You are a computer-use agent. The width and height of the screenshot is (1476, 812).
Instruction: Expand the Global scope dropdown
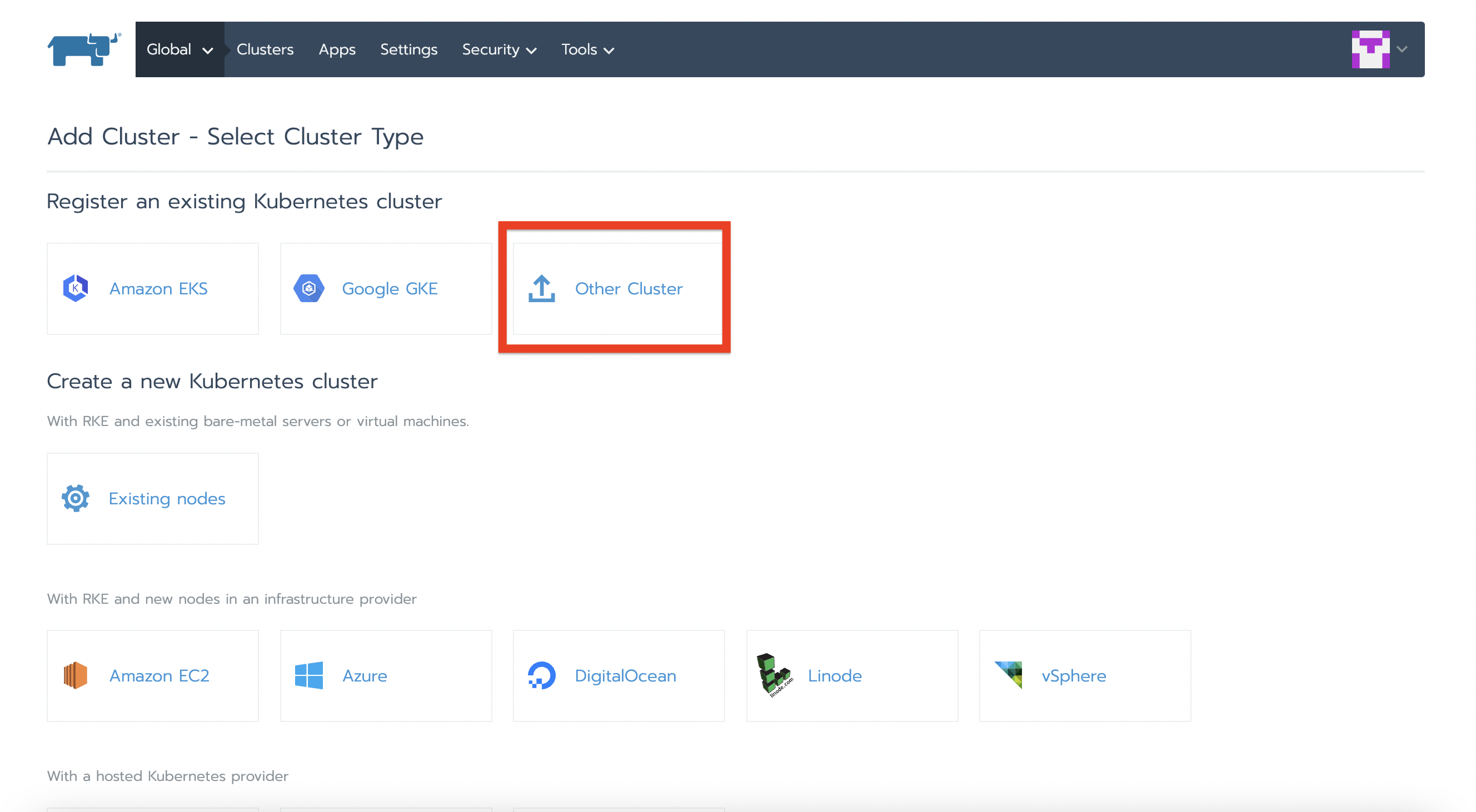(179, 49)
